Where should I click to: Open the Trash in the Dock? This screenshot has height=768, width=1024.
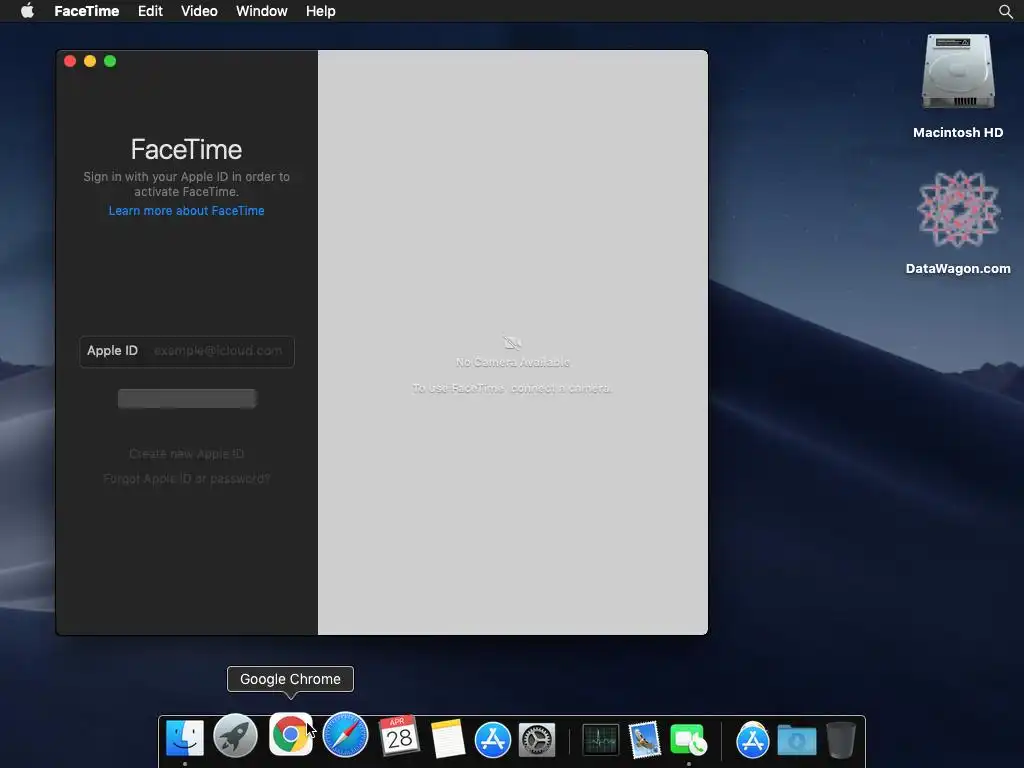click(x=841, y=740)
